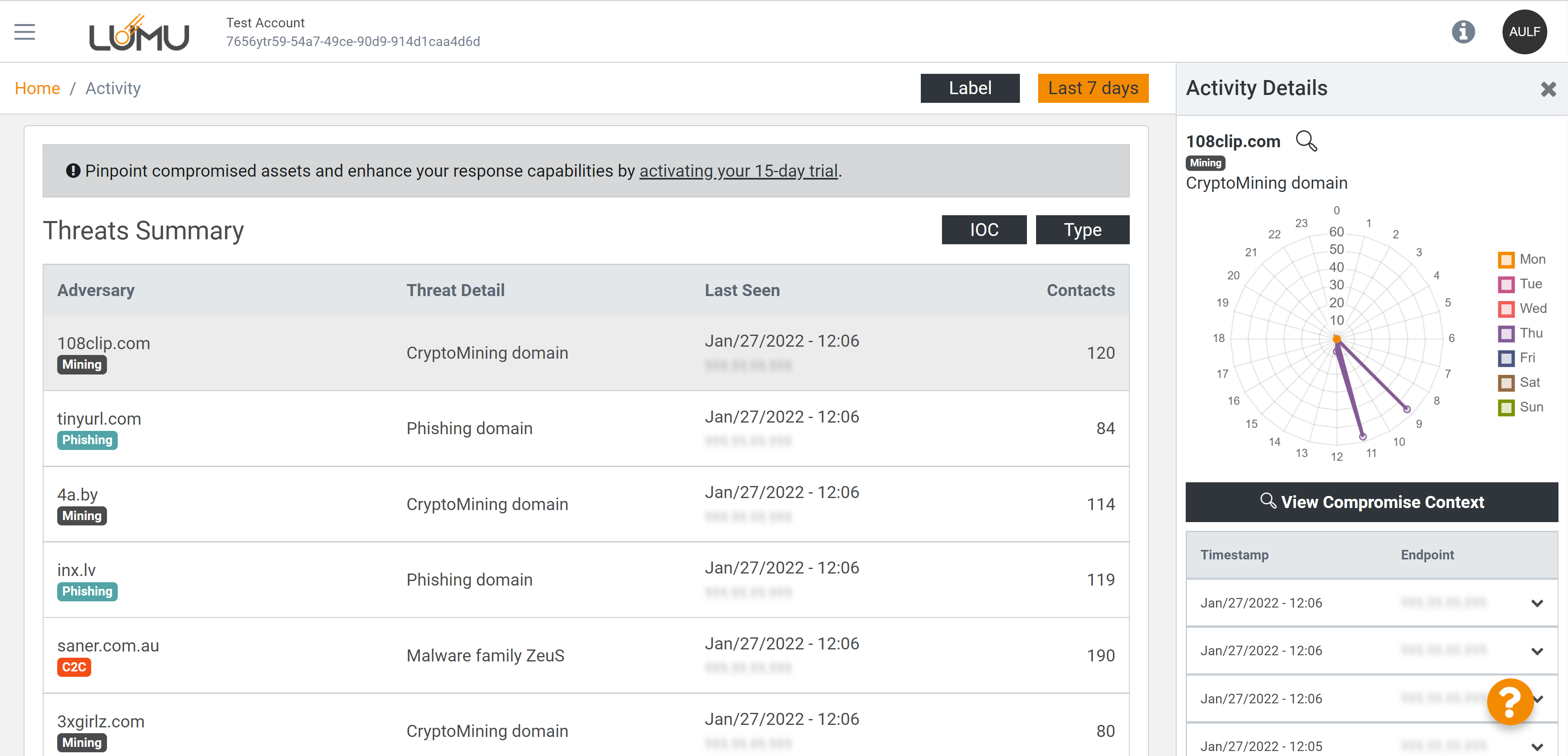
Task: Open the orange help question bubble
Action: [1510, 701]
